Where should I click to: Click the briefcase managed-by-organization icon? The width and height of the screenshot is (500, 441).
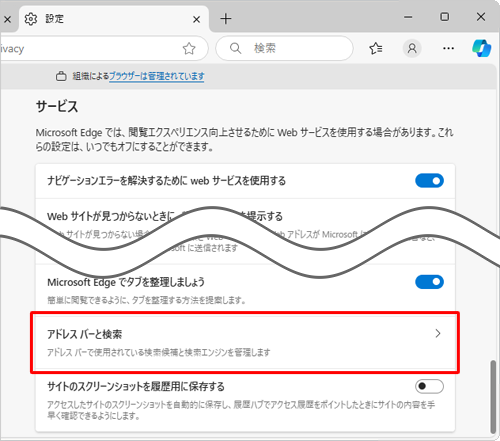coord(61,76)
